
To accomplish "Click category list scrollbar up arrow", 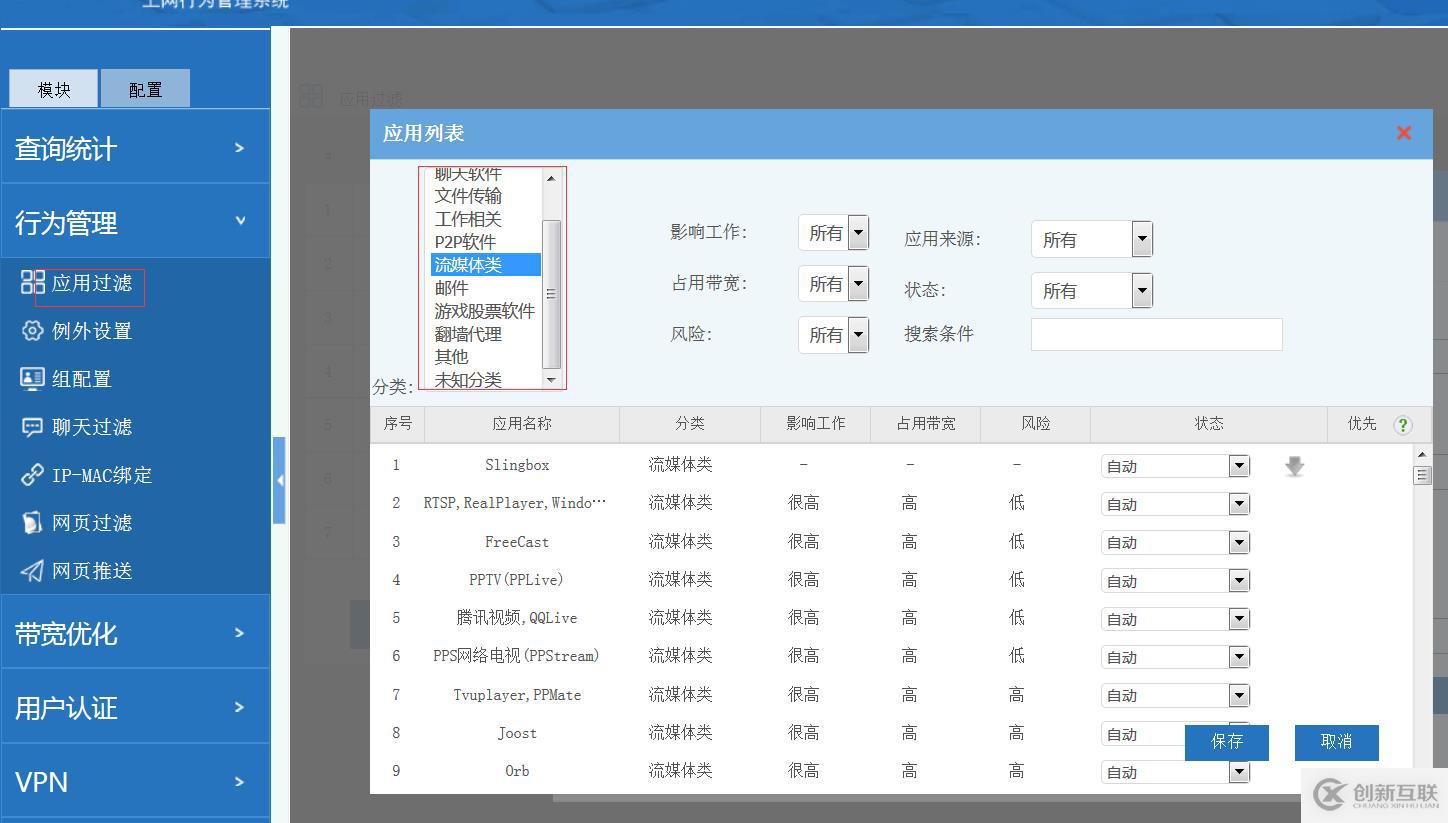I will (551, 178).
